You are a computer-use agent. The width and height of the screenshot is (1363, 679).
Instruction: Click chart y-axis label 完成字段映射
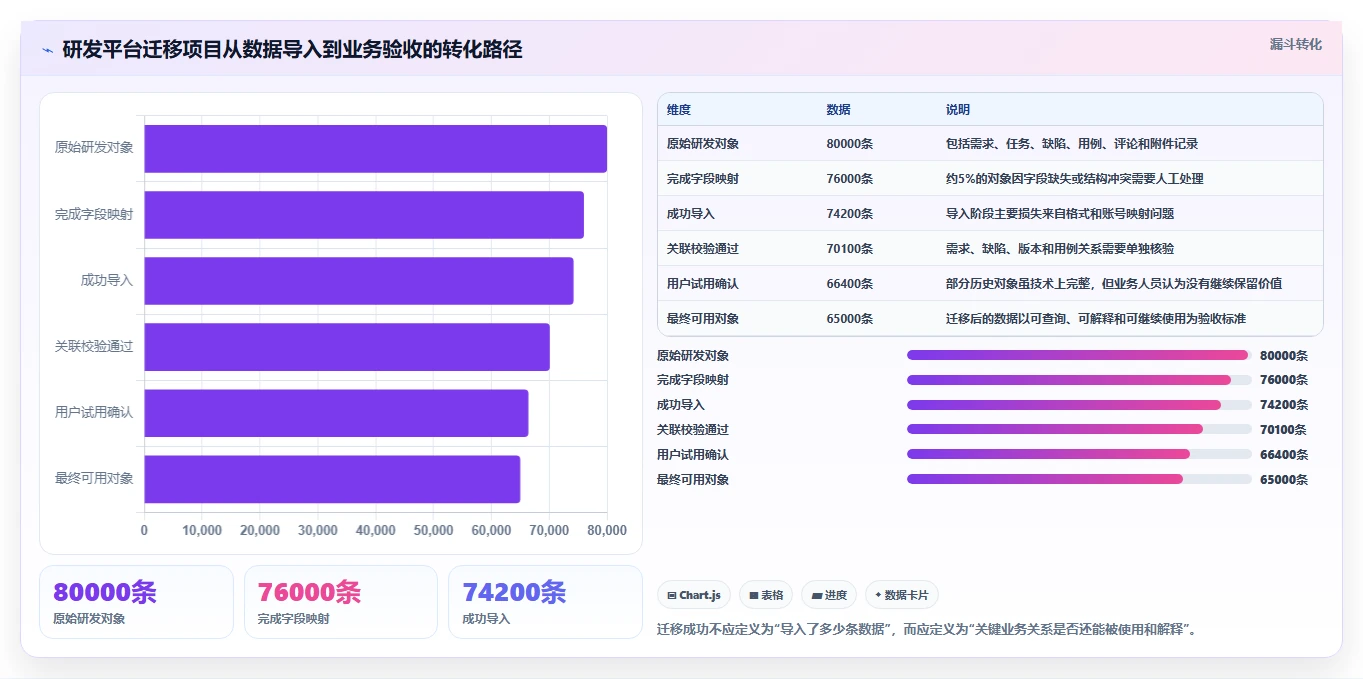94,214
